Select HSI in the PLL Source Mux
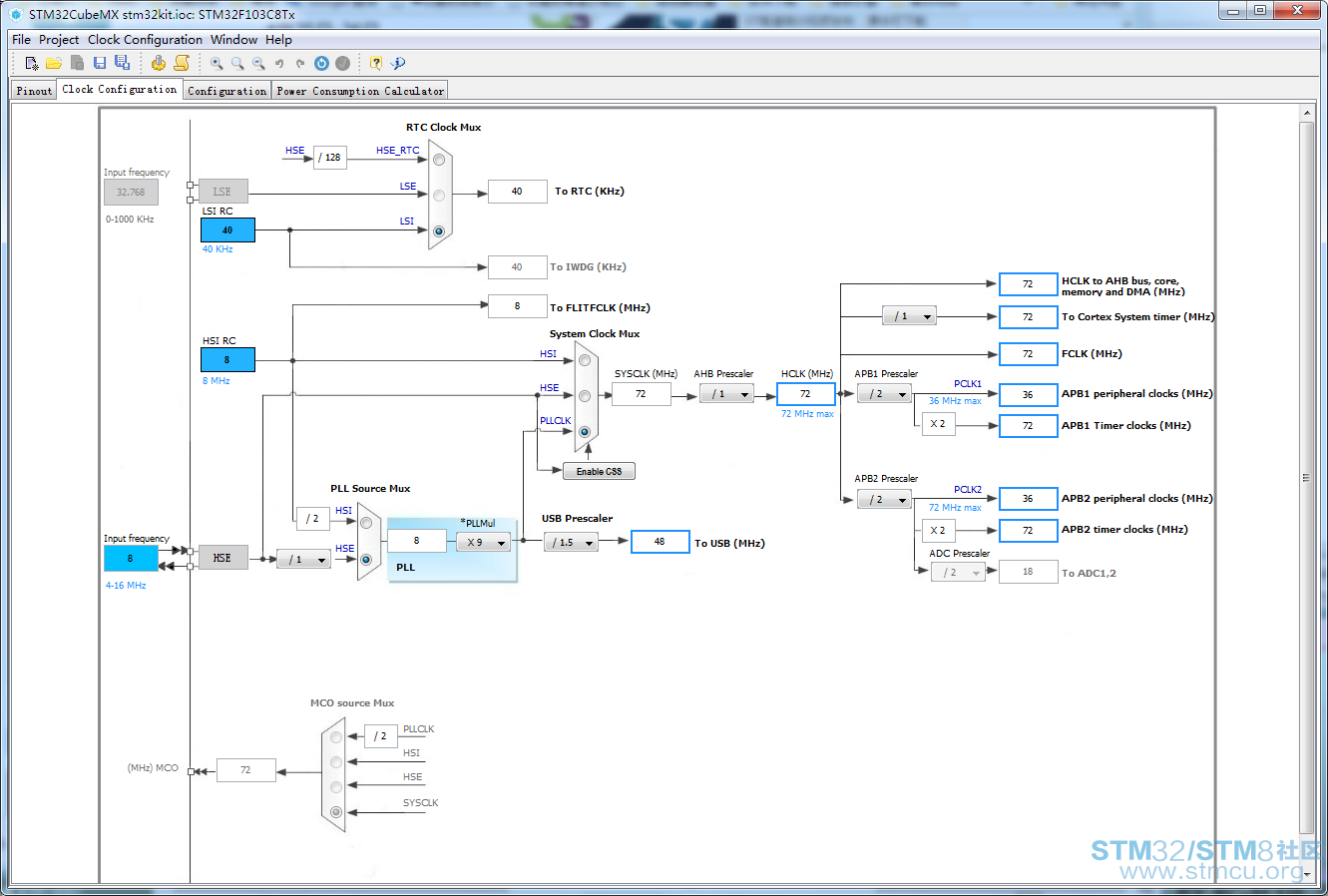Image resolution: width=1328 pixels, height=896 pixels. tap(366, 523)
